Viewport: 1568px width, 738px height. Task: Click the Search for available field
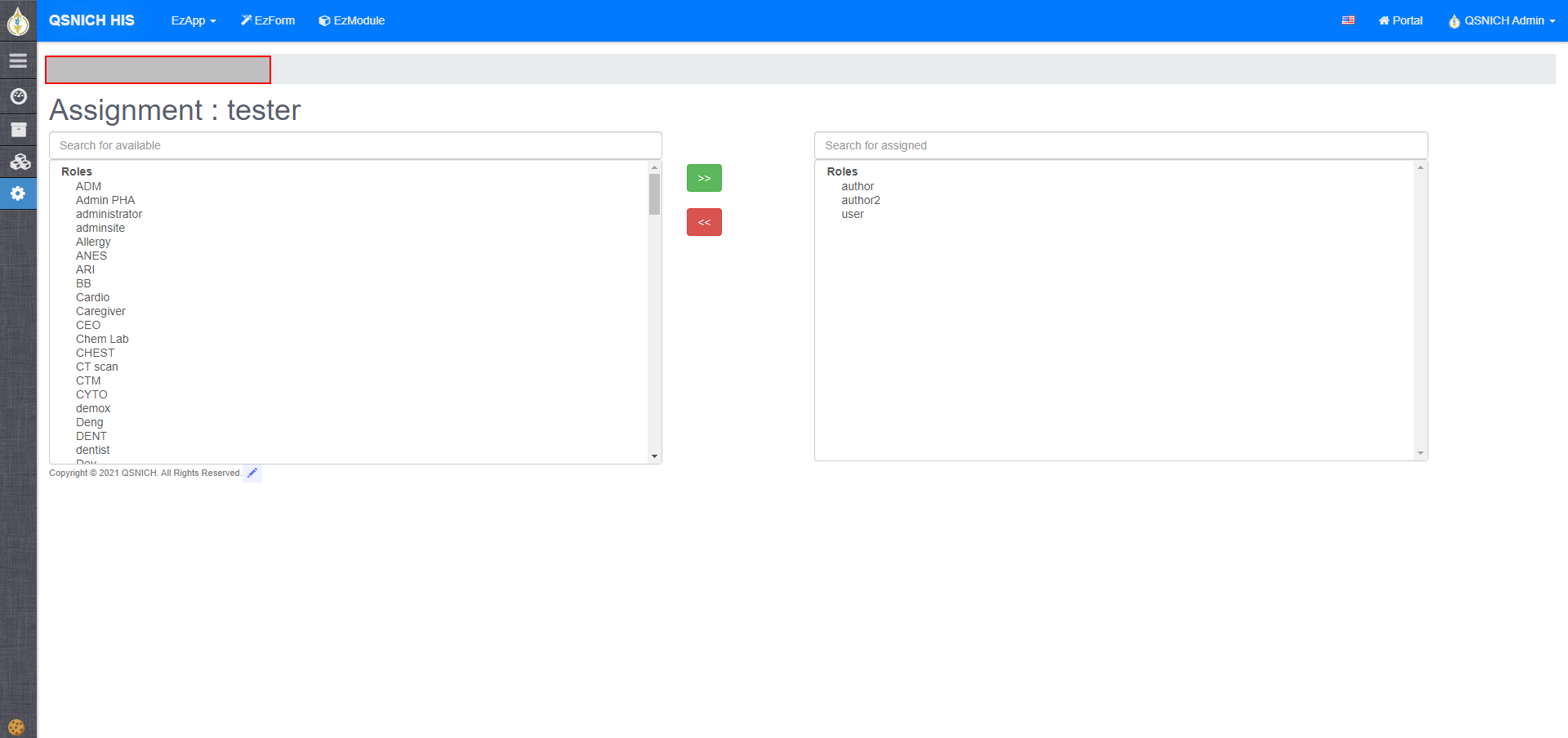[x=355, y=145]
